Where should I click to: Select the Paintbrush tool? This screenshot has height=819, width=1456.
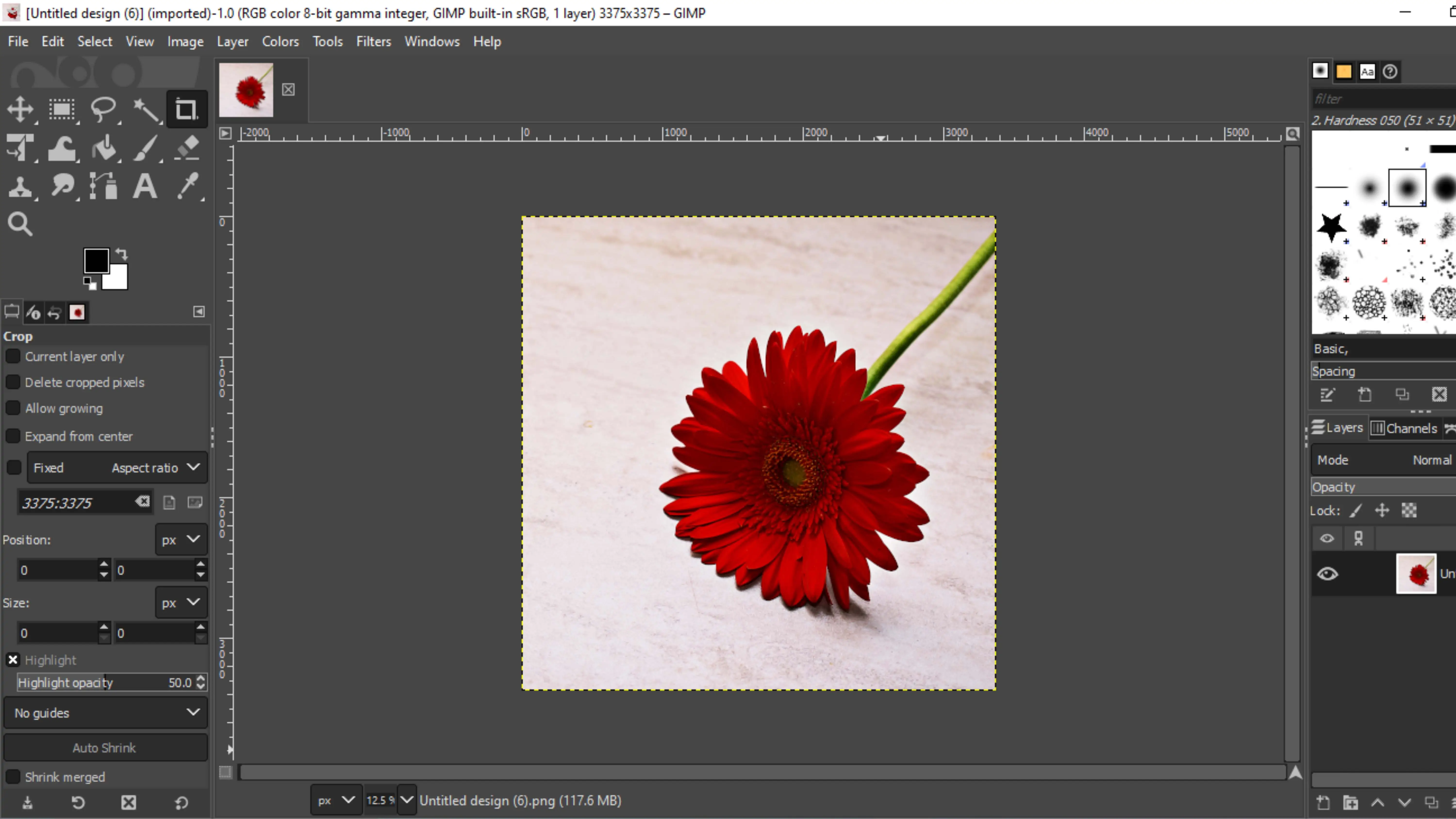click(145, 148)
